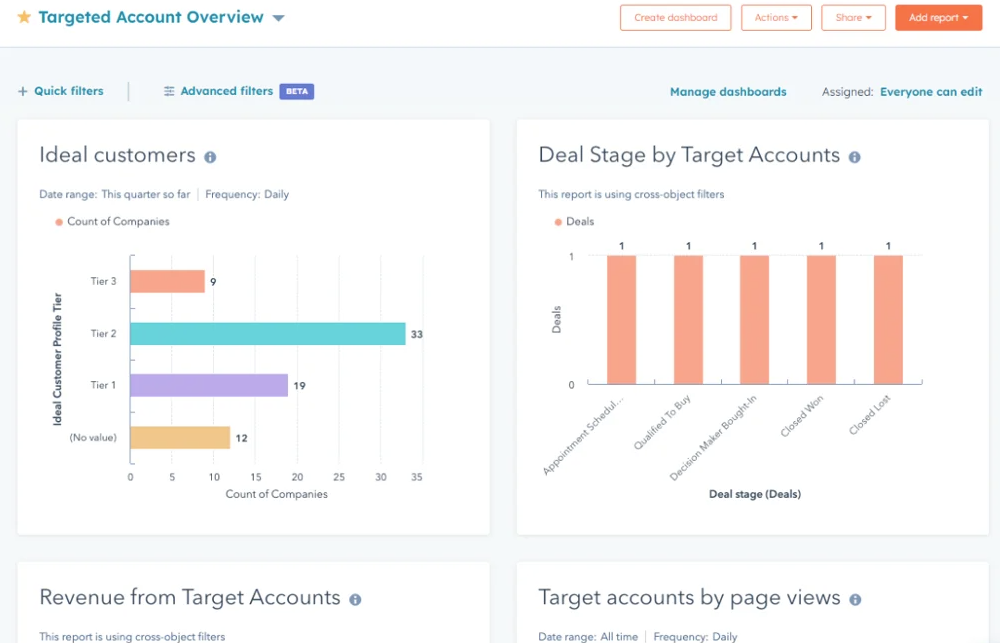Screen dimensions: 1000x643
Task: Click info icon next to Revenue from Target Accounts
Action: (355, 599)
